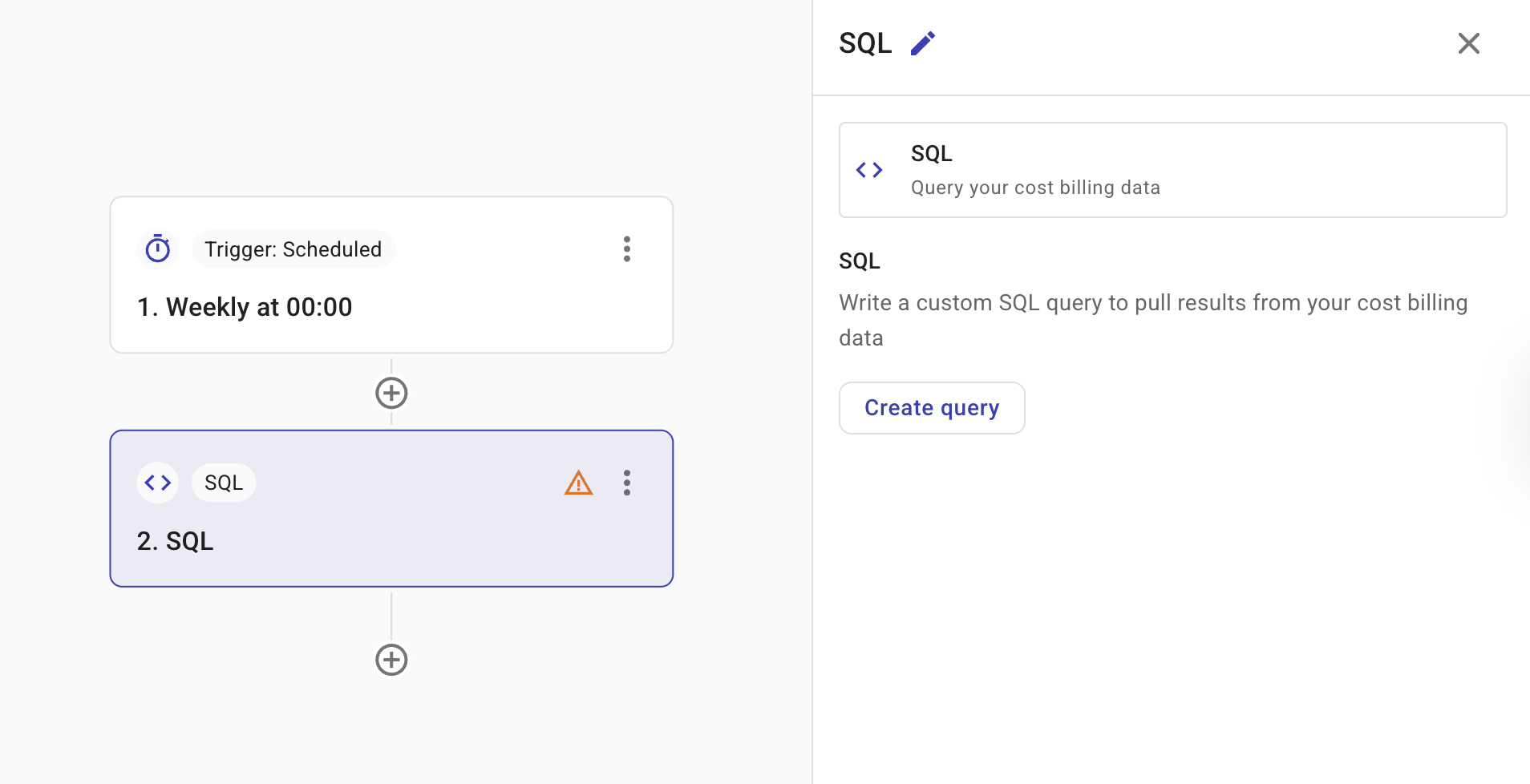Click the 'Query your cost billing data' link text
This screenshot has height=784, width=1530.
pos(1034,187)
